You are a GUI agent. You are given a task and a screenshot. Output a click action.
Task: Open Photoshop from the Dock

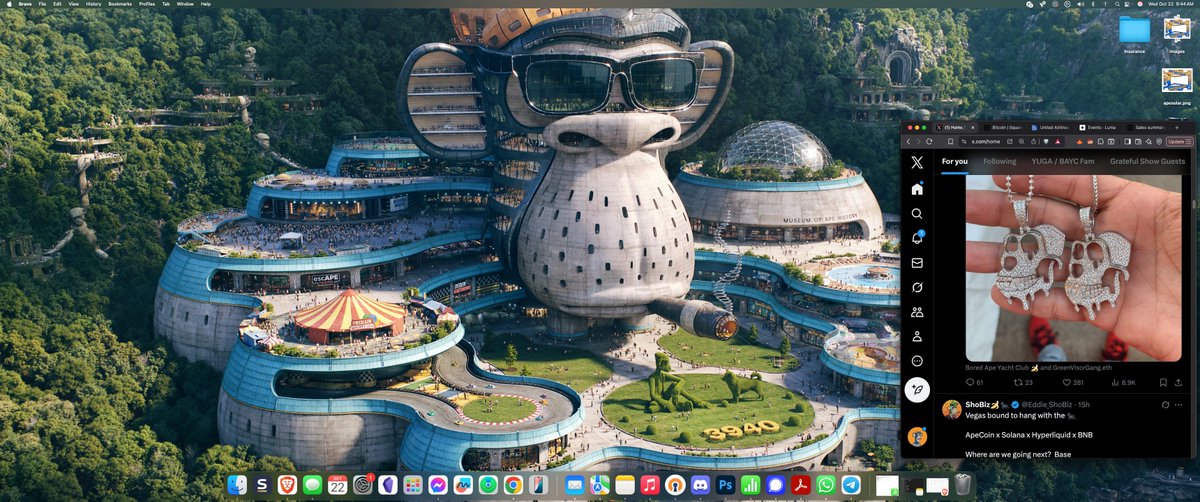coord(725,484)
